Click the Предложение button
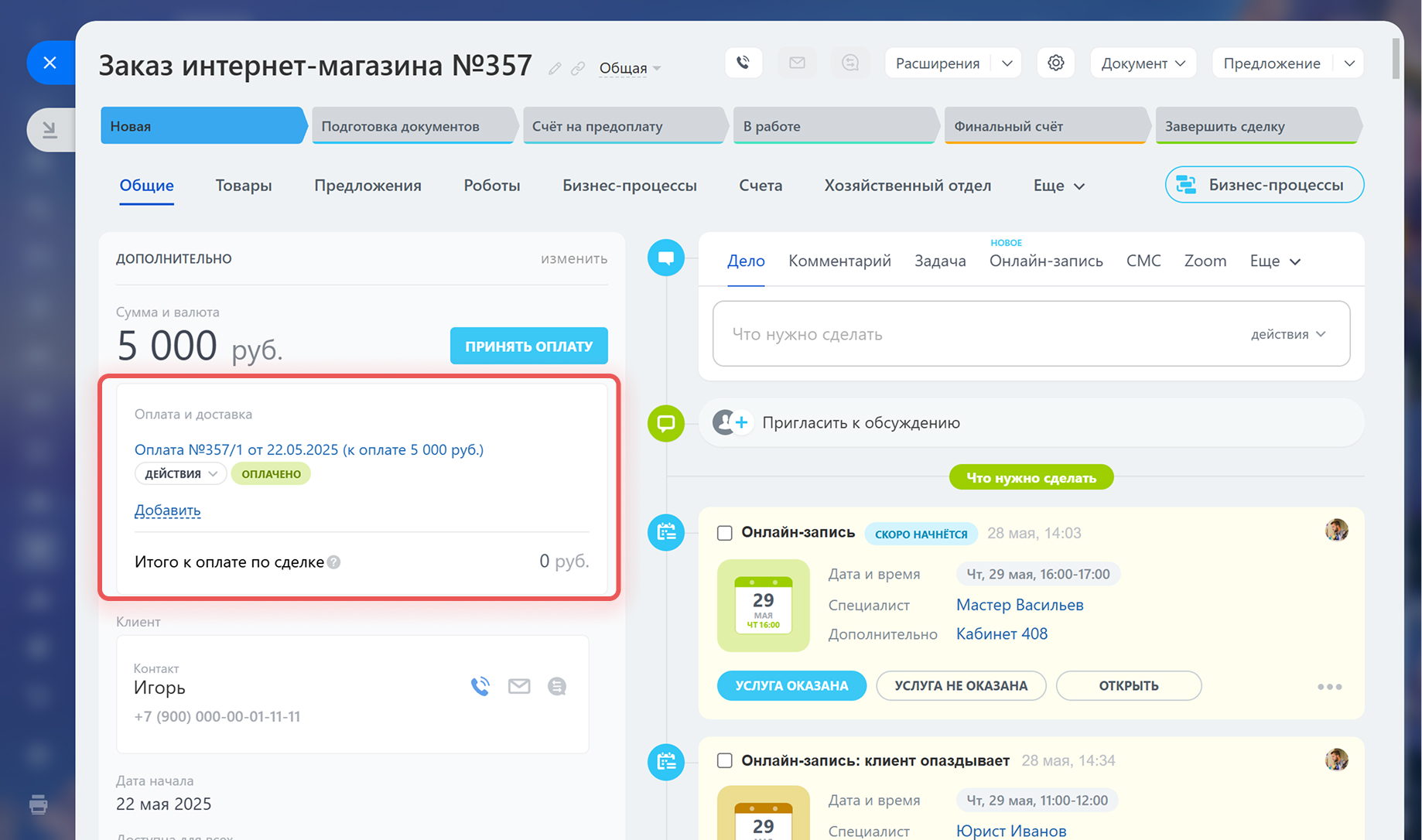Screen dimensions: 1422x840 [x=1272, y=63]
